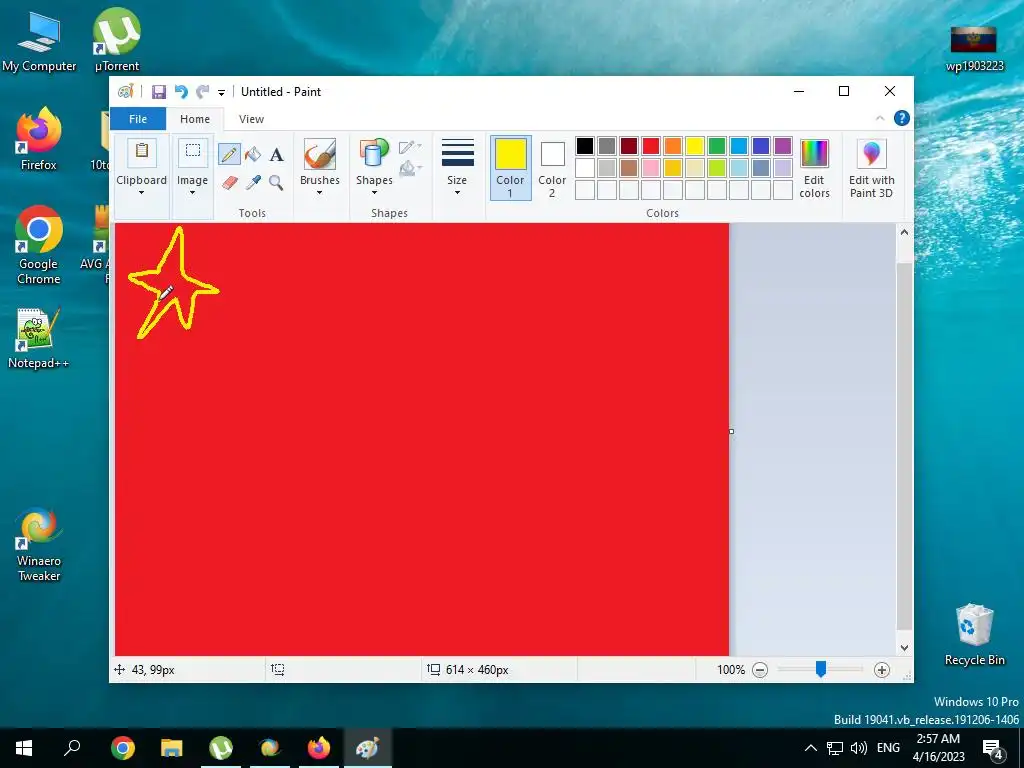This screenshot has height=768, width=1024.
Task: Expand the Shapes dropdown arrow
Action: point(374,193)
